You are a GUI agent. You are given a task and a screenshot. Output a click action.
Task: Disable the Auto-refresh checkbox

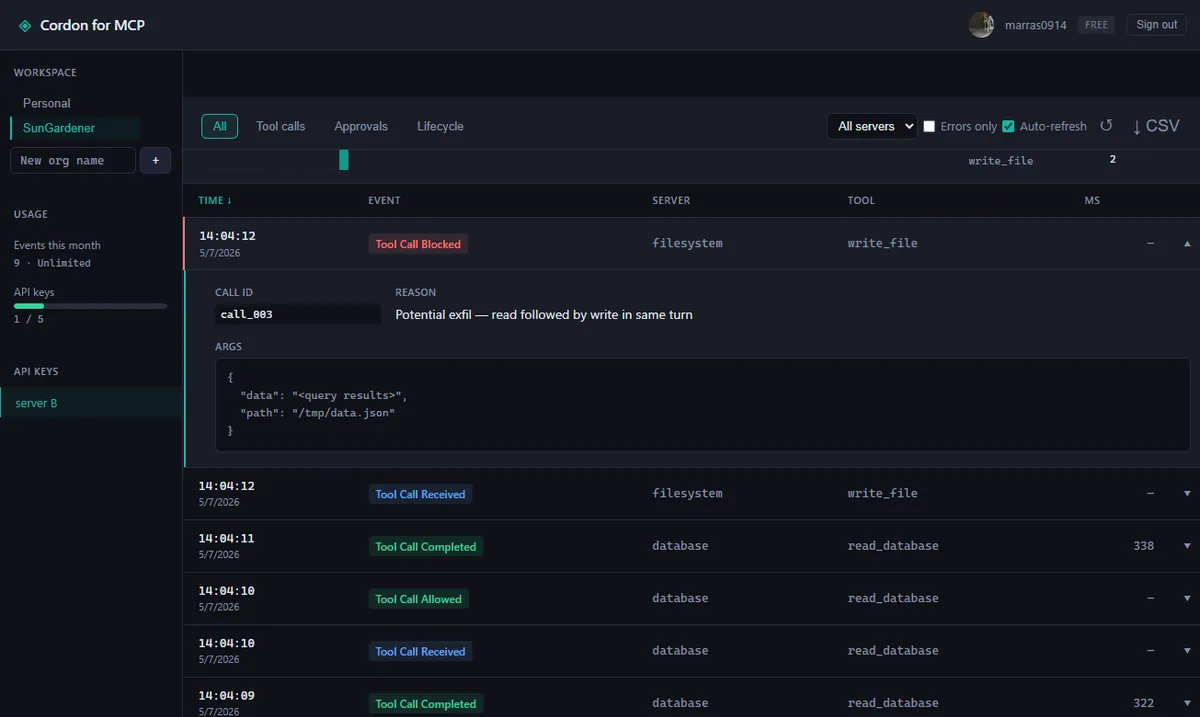tap(1008, 126)
